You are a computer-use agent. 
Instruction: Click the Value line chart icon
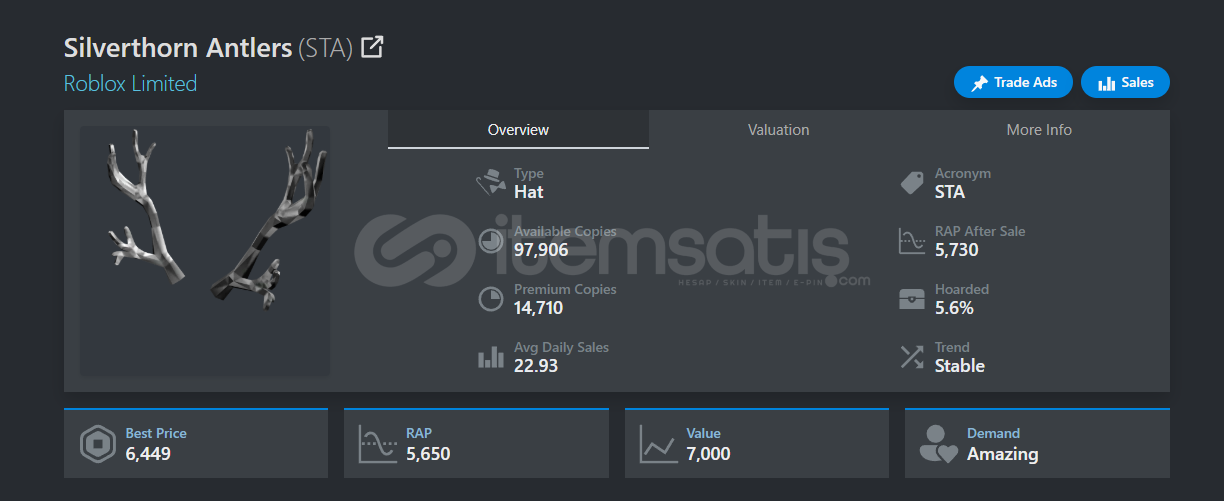(658, 444)
